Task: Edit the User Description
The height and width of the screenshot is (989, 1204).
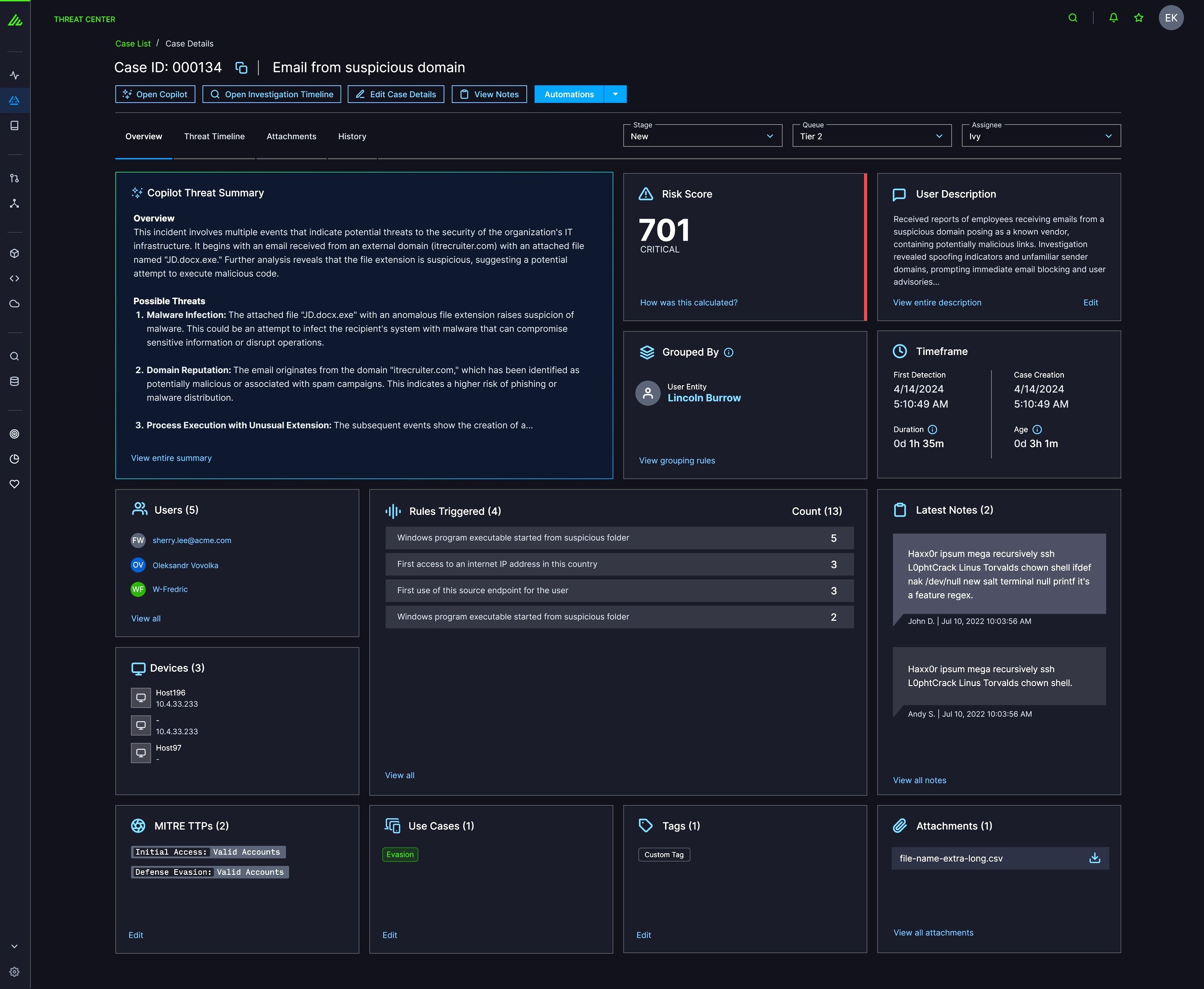Action: click(x=1091, y=302)
